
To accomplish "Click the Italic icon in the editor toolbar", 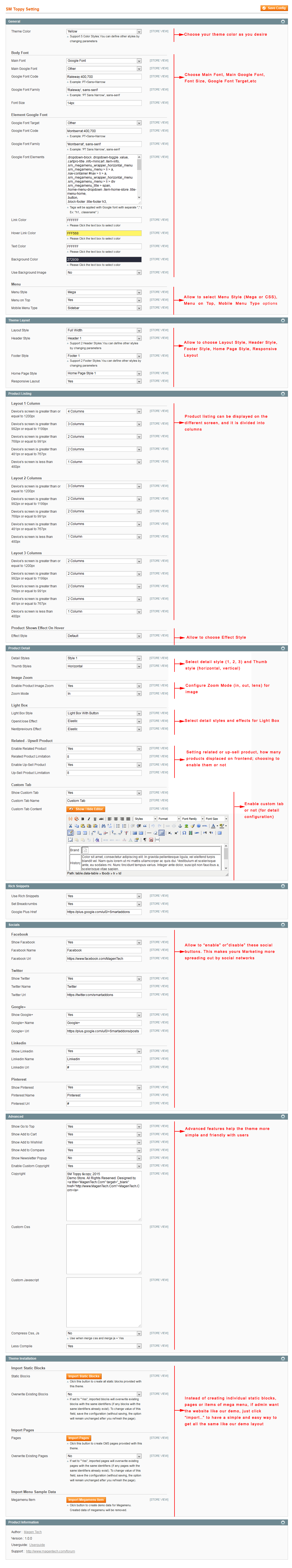I will click(88, 819).
